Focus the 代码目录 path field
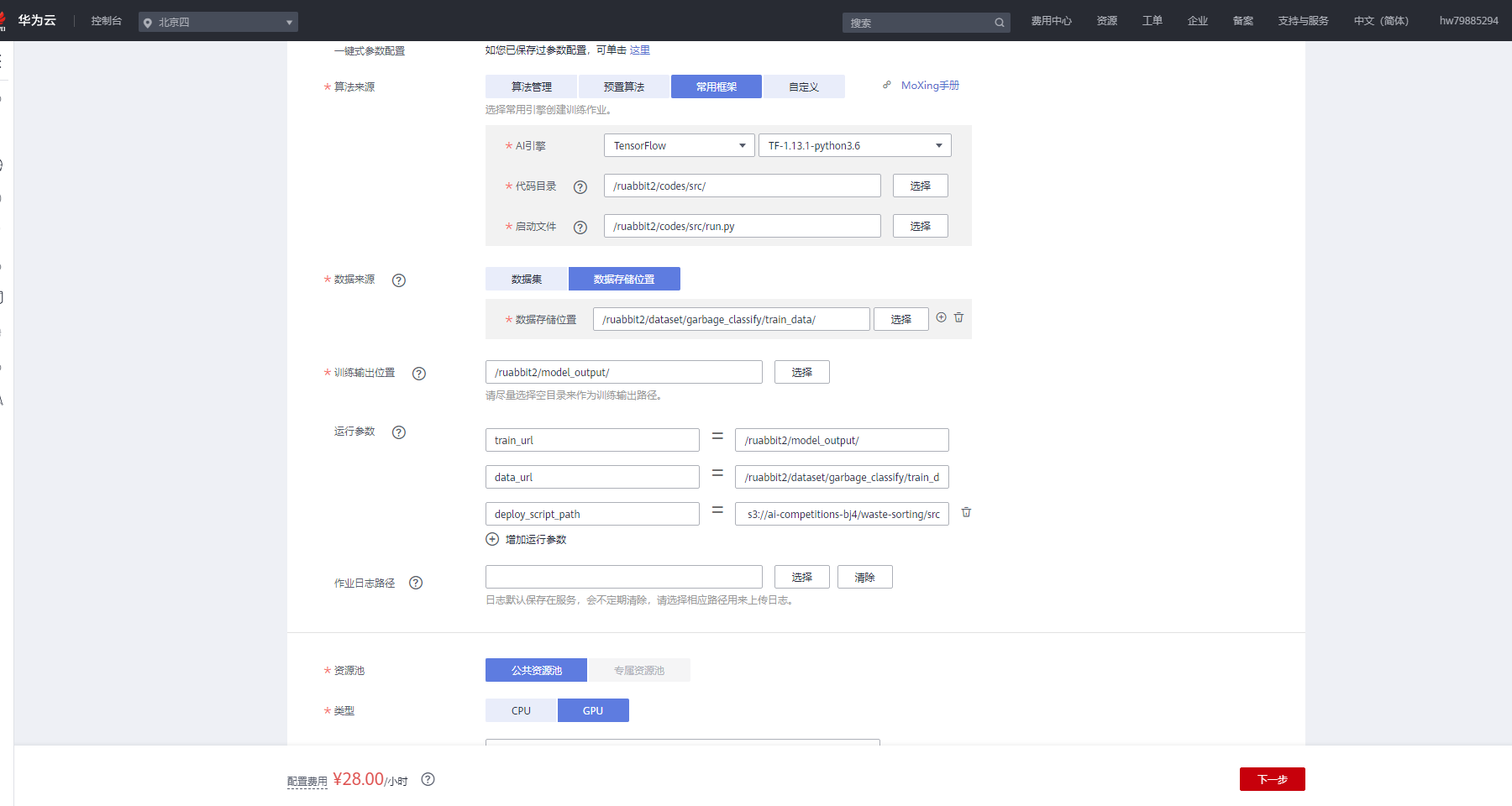 coord(743,186)
